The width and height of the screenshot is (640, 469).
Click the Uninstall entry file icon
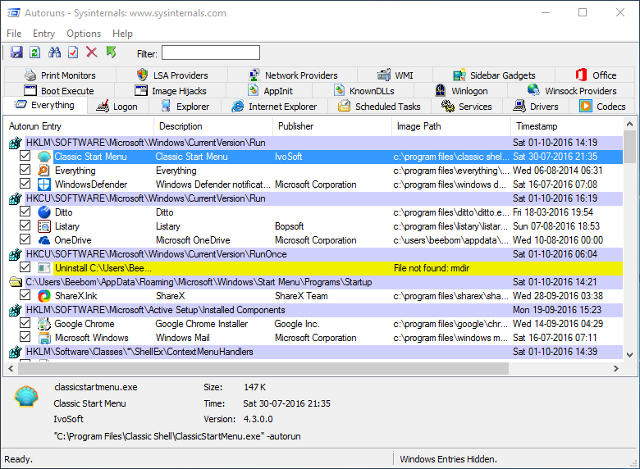tap(44, 268)
